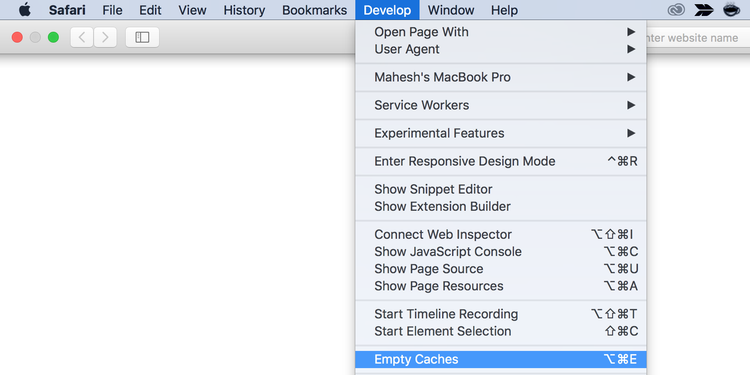Image resolution: width=750 pixels, height=375 pixels.
Task: Expand the User Agent submenu
Action: click(x=501, y=49)
